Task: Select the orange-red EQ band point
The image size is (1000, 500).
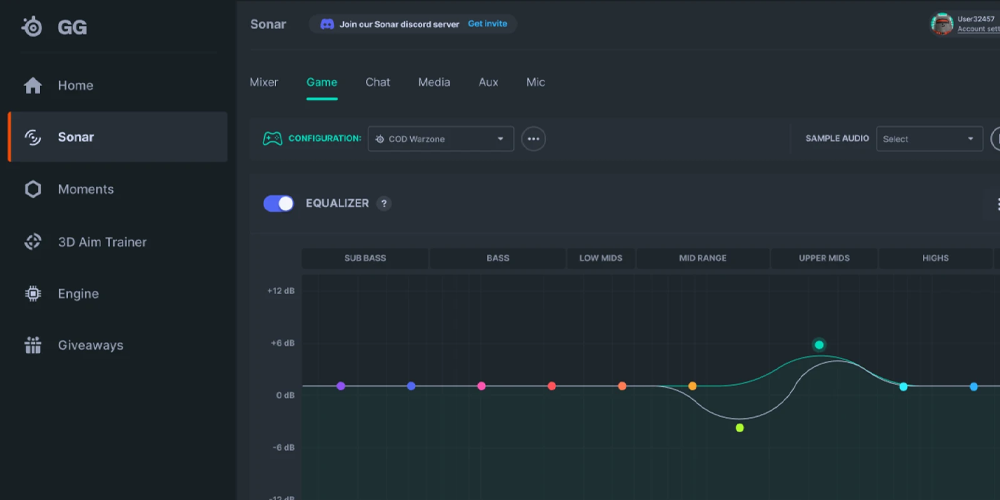Action: tap(622, 386)
